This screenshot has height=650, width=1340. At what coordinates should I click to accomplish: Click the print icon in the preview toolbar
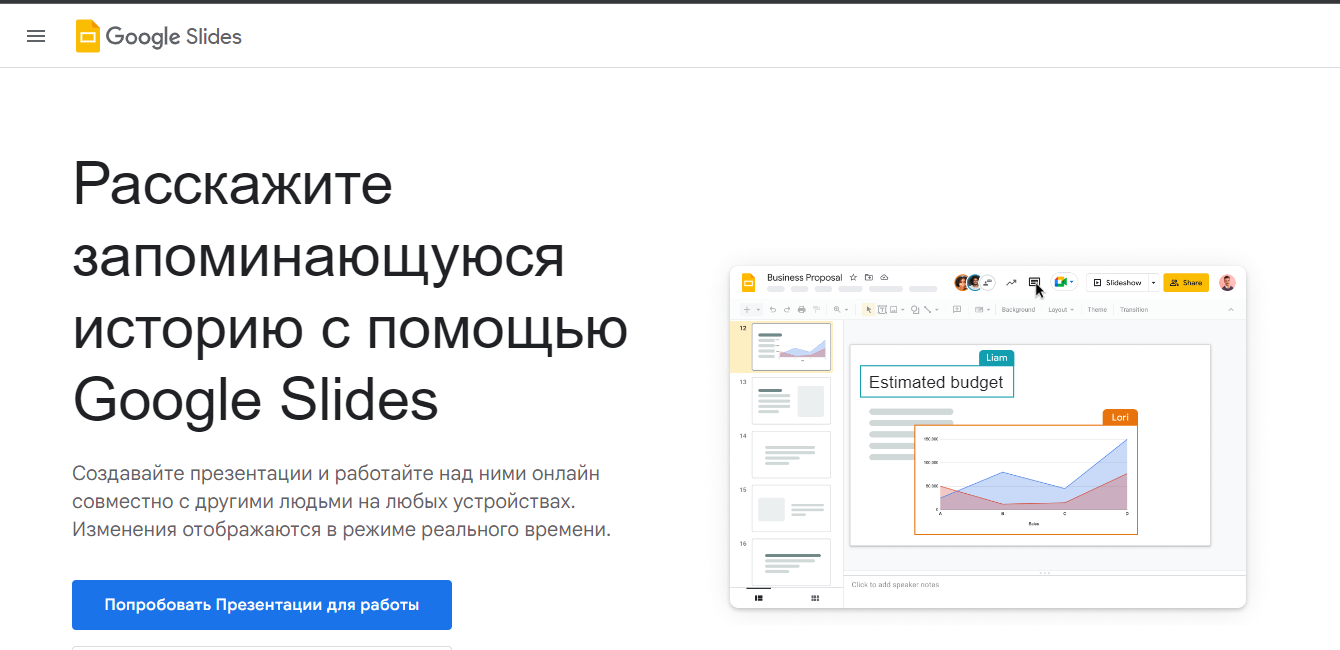(x=801, y=310)
